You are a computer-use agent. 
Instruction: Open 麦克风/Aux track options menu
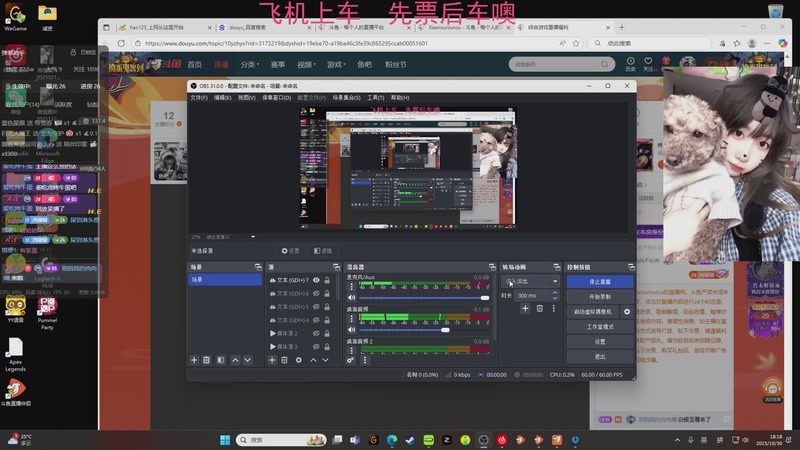351,287
